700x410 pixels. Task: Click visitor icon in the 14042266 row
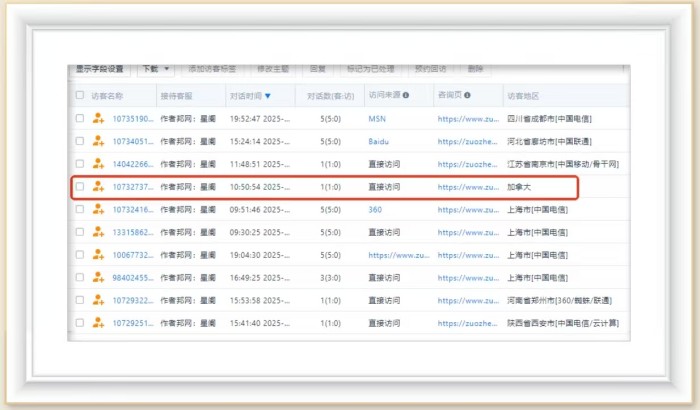pyautogui.click(x=98, y=164)
